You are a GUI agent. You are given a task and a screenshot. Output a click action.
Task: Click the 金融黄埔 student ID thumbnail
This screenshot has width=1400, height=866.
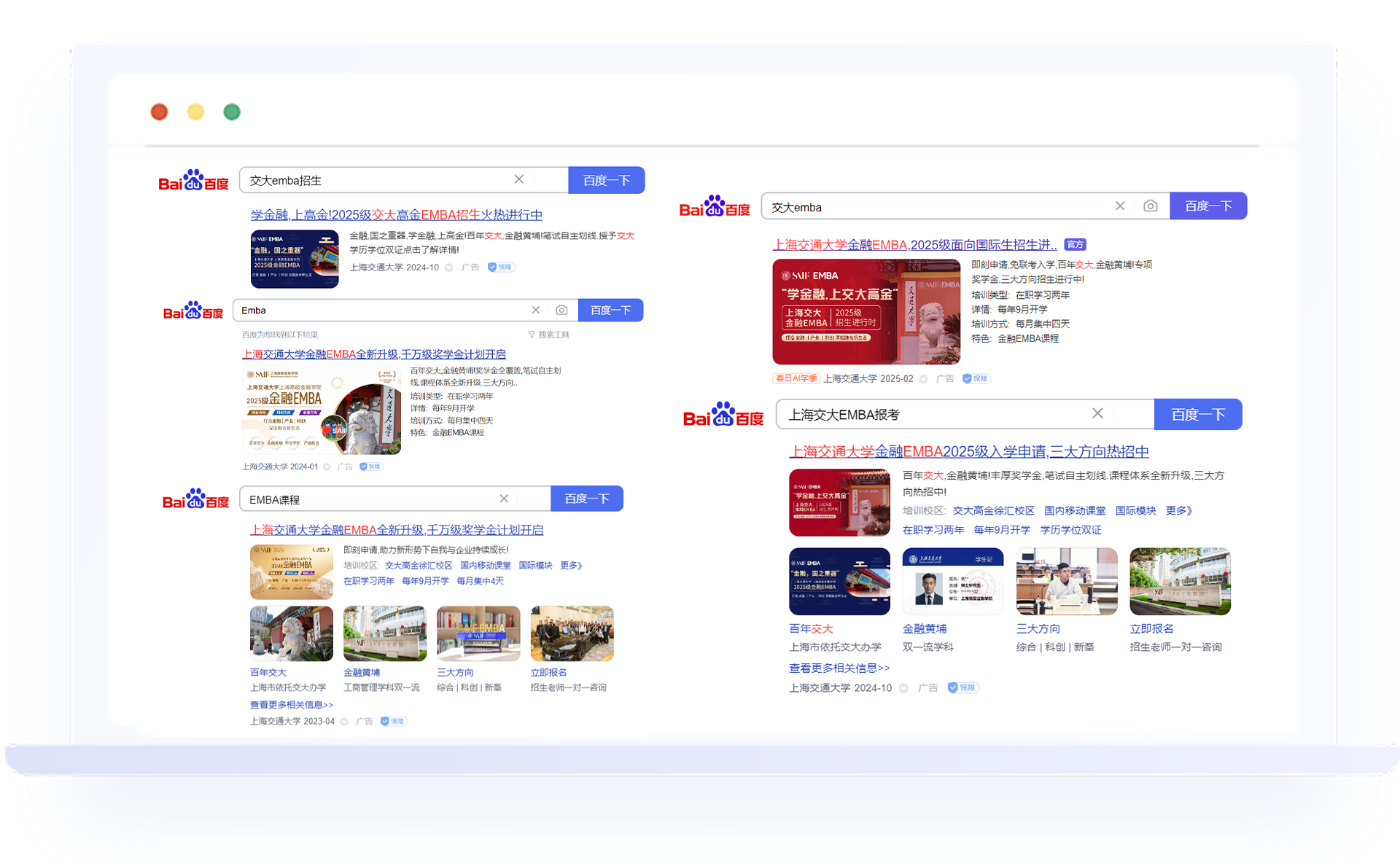[x=952, y=581]
